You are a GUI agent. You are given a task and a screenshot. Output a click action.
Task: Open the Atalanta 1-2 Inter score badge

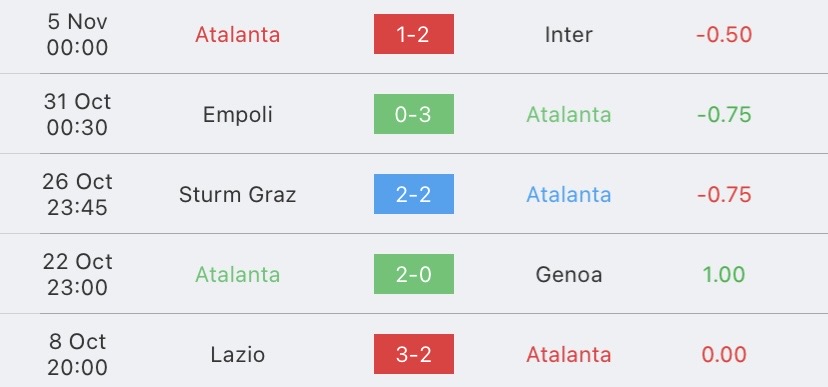pos(413,34)
